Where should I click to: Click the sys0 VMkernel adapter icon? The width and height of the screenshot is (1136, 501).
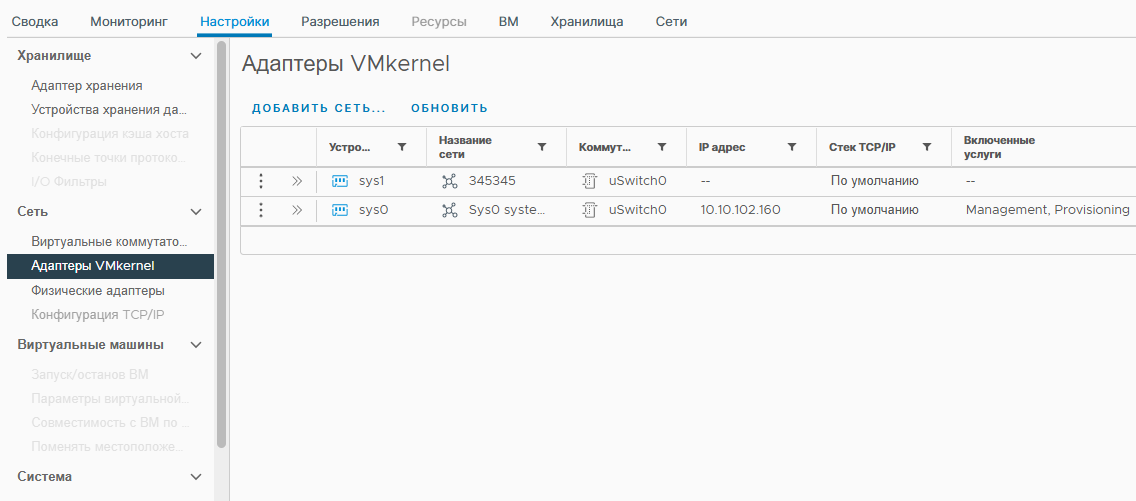[340, 210]
